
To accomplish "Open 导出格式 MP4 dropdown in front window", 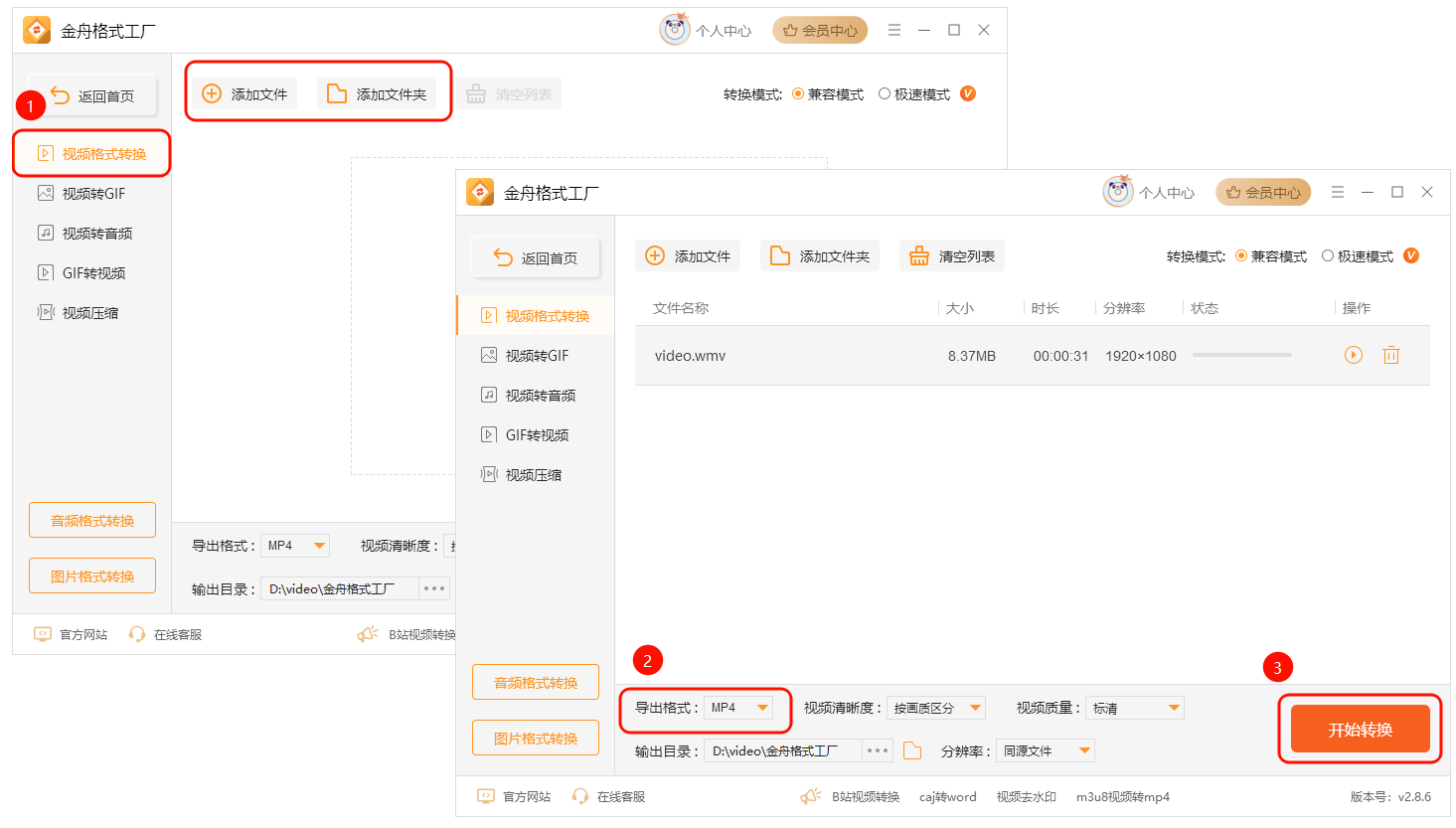I will tap(738, 708).
